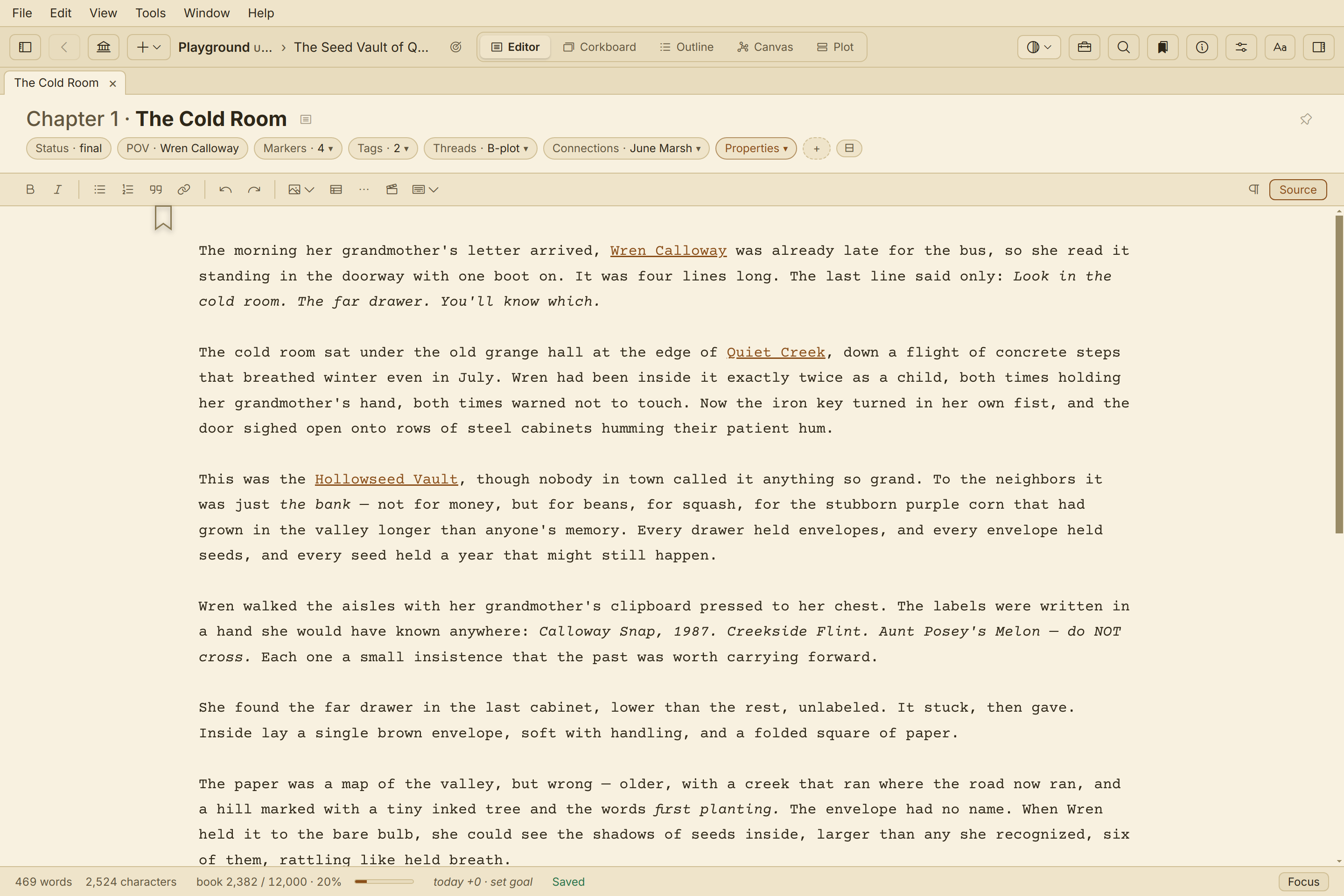Close The Cold Room tab

112,84
